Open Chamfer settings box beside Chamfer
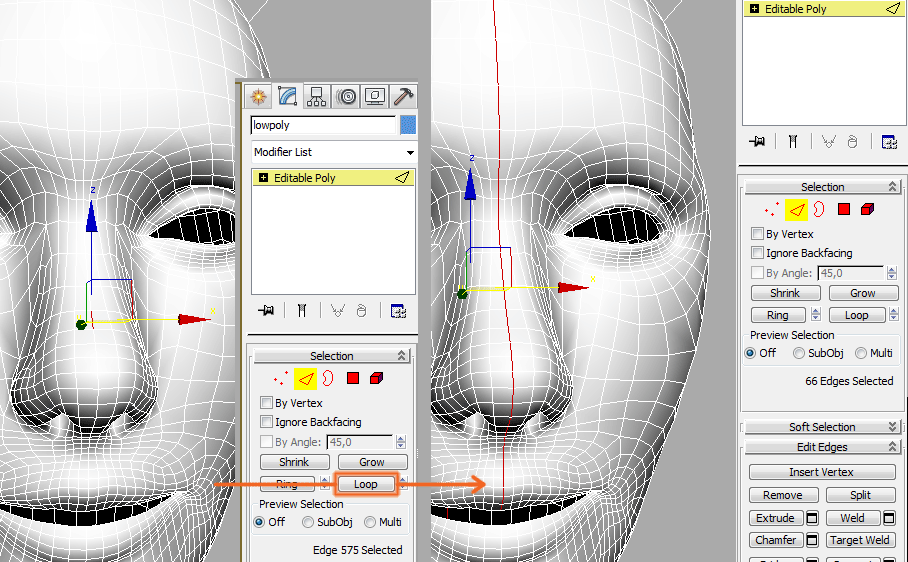The width and height of the screenshot is (908, 562). tap(812, 540)
